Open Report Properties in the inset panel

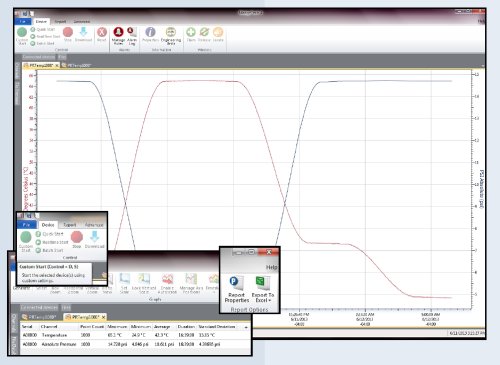coord(236,289)
